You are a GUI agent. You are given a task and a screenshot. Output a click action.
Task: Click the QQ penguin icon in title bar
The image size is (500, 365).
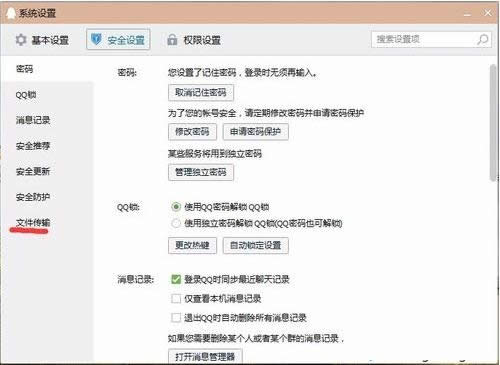11,13
